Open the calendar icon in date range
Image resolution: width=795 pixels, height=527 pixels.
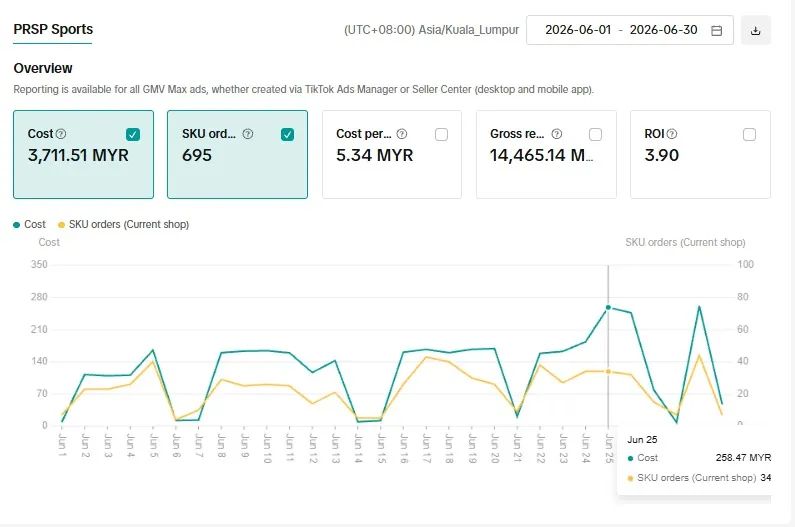point(716,30)
